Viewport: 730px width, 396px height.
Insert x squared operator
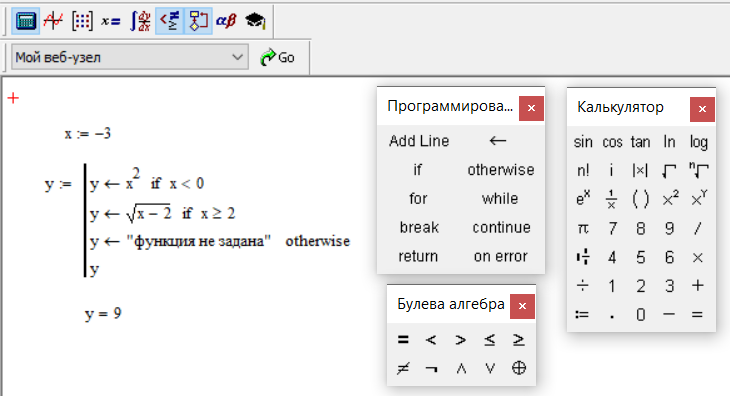[x=670, y=199]
